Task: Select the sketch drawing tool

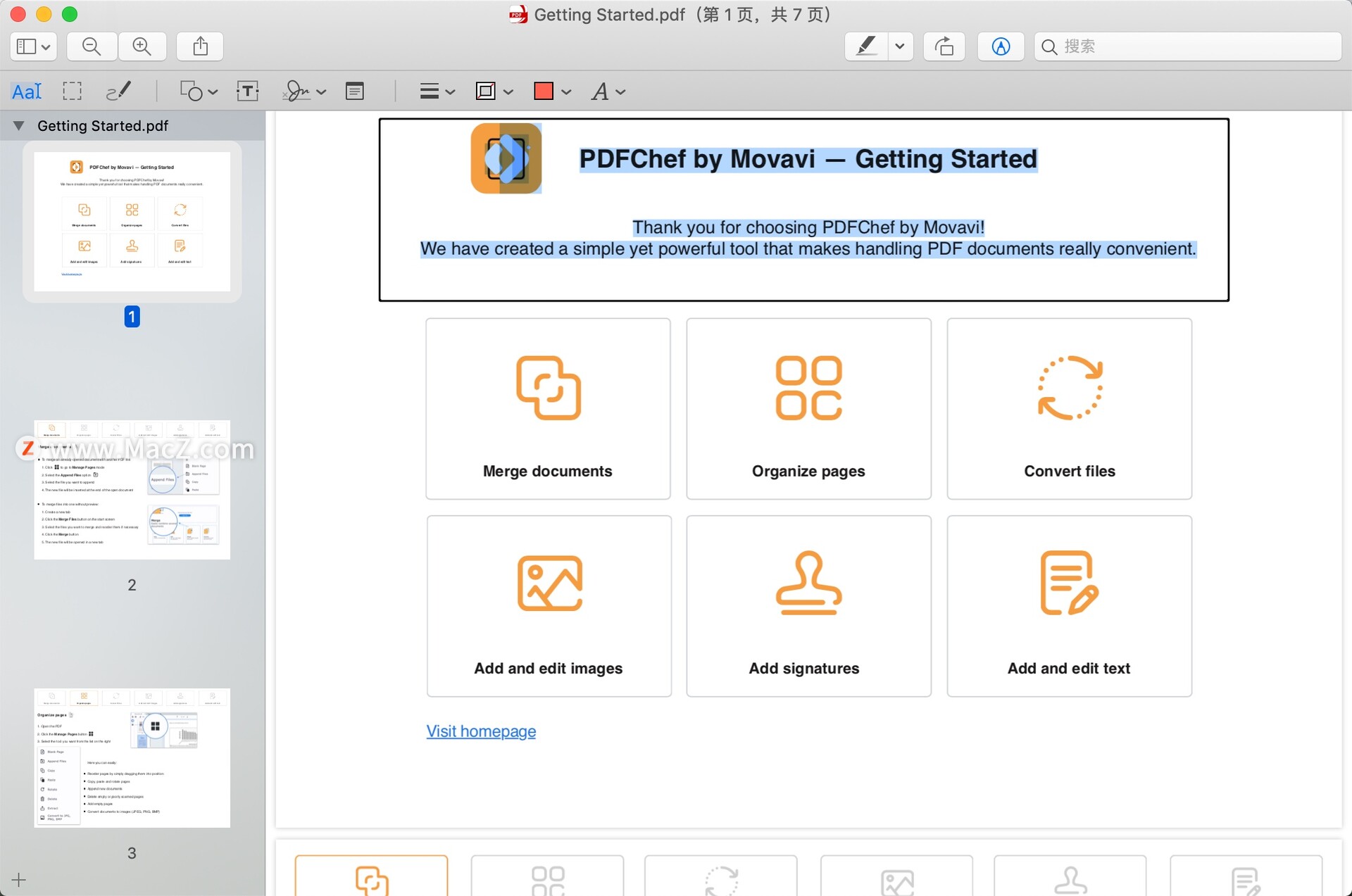Action: 118,91
